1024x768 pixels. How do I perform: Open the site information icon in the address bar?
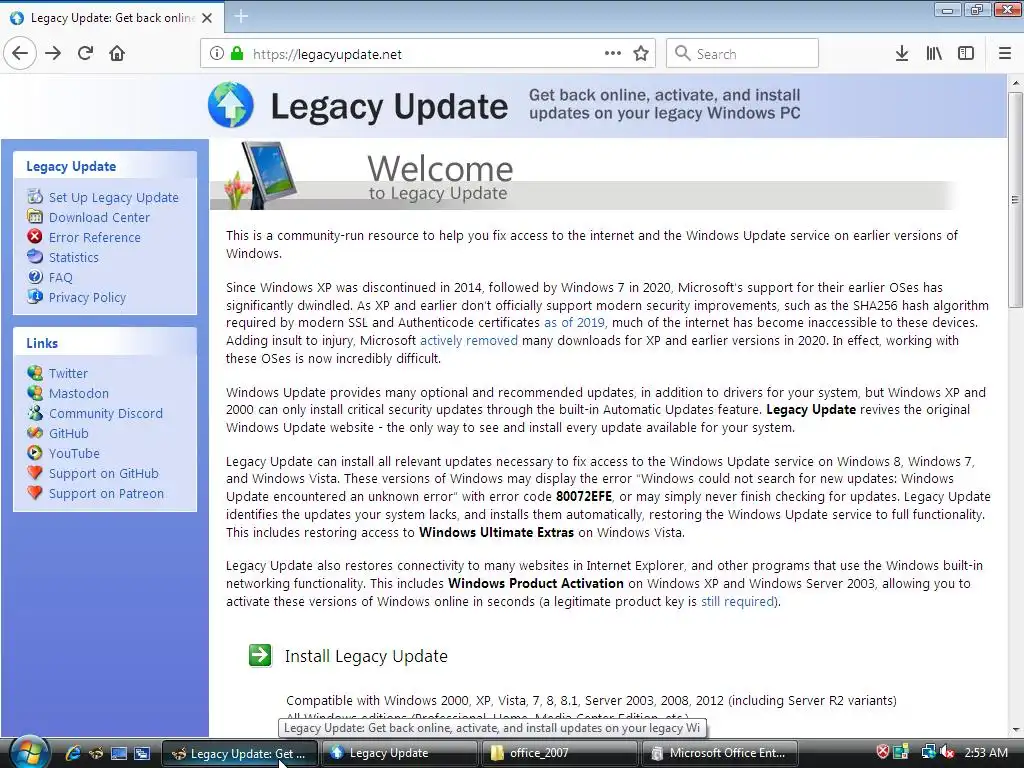217,54
